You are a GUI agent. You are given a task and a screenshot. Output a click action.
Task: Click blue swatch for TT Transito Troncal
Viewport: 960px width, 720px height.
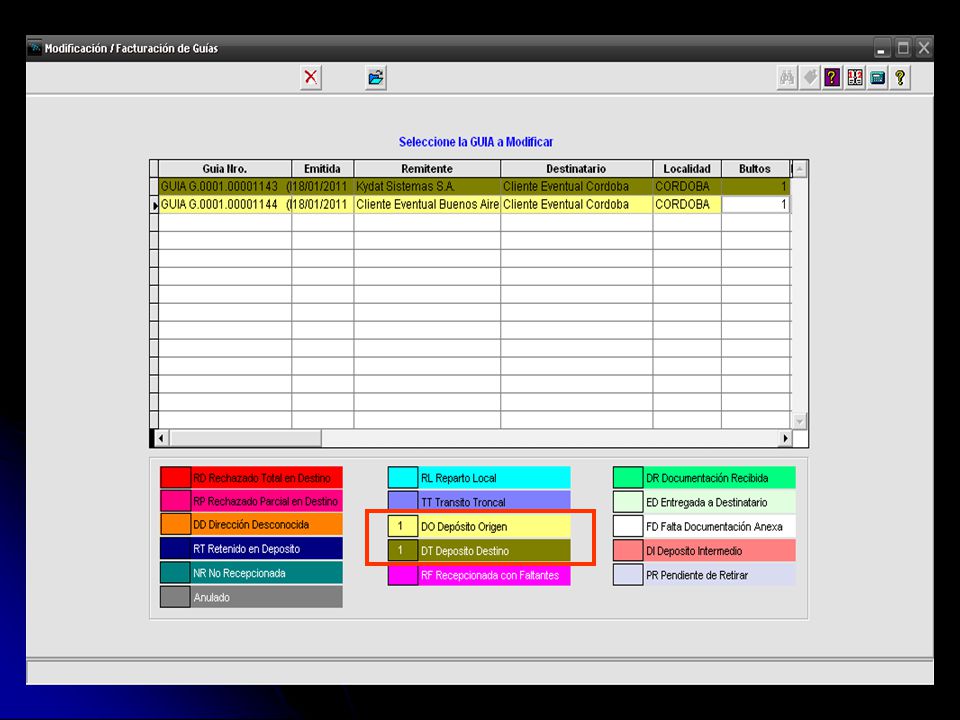[403, 501]
